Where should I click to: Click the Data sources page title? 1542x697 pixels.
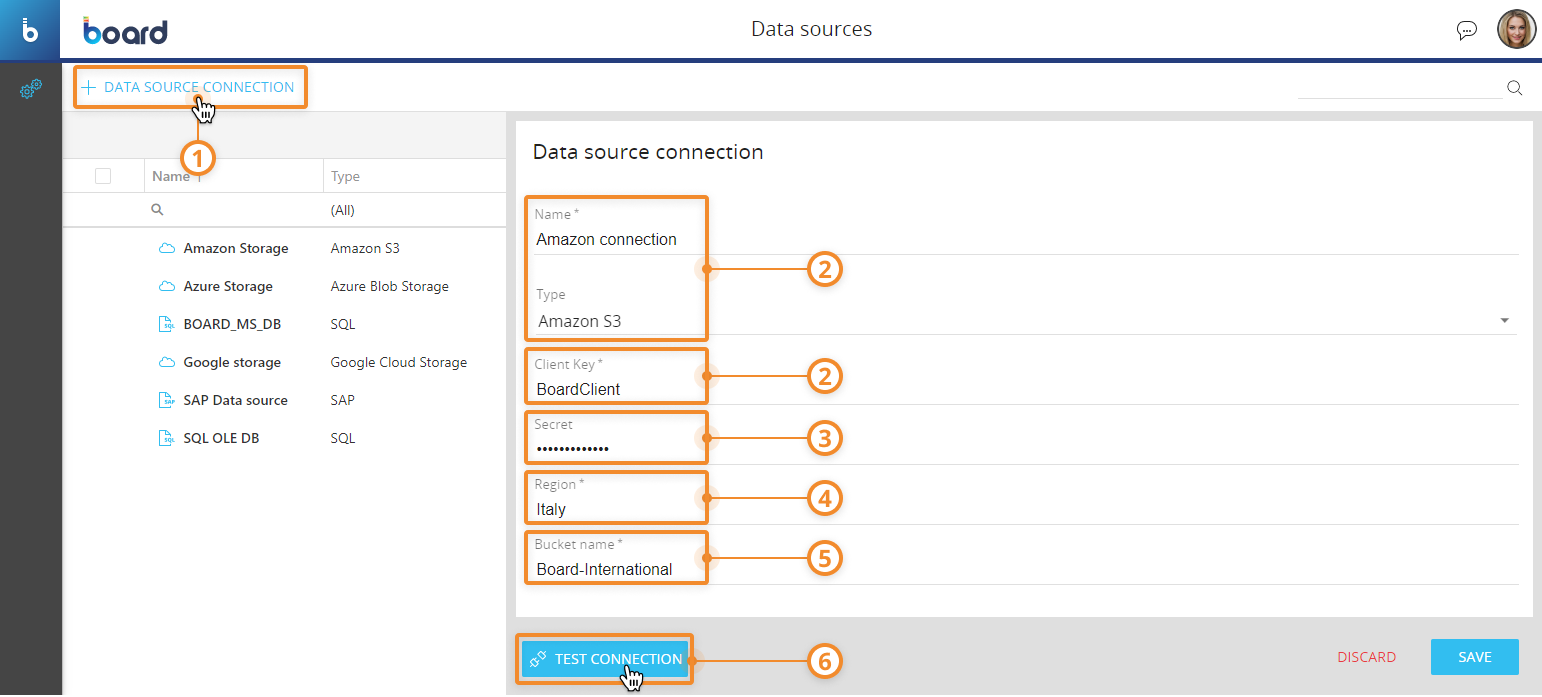(x=811, y=29)
